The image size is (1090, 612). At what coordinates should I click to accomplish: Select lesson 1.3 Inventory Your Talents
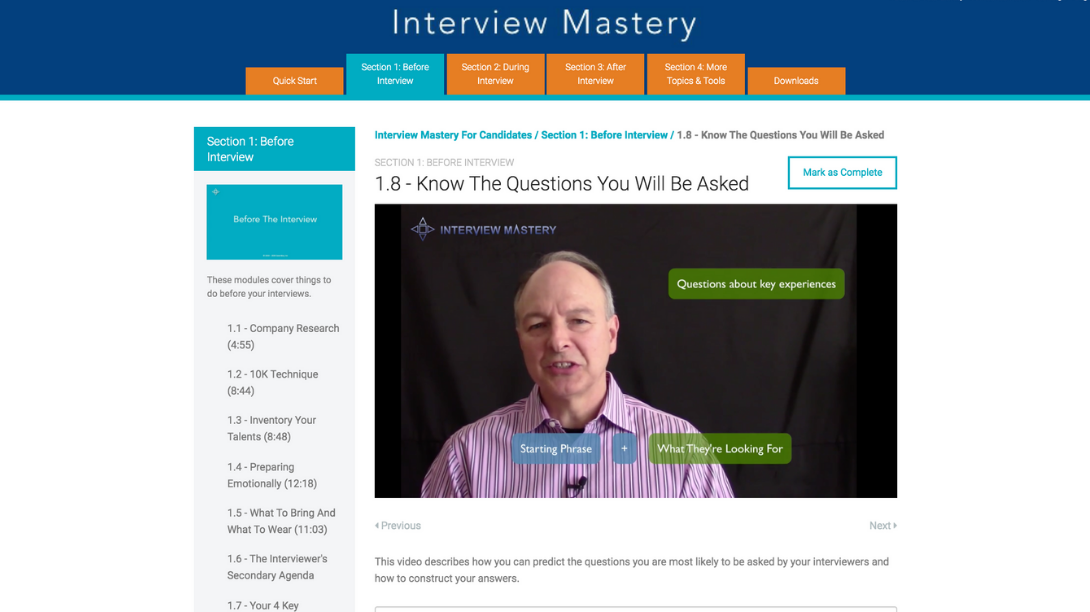pyautogui.click(x=271, y=428)
